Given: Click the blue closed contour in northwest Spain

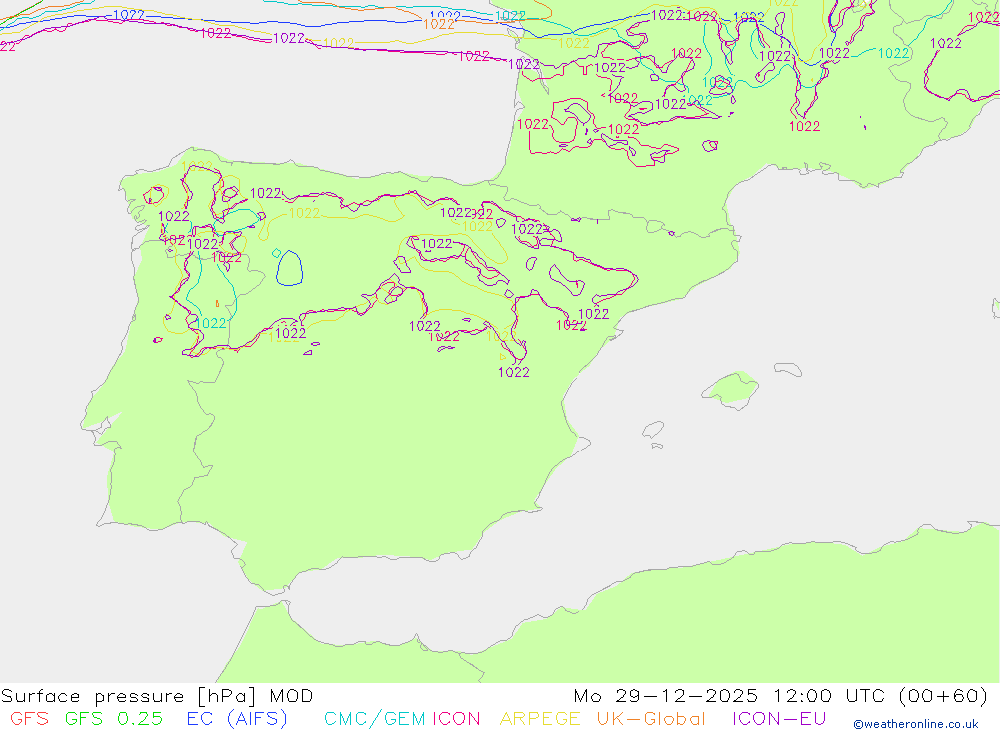Looking at the screenshot, I should (x=289, y=268).
